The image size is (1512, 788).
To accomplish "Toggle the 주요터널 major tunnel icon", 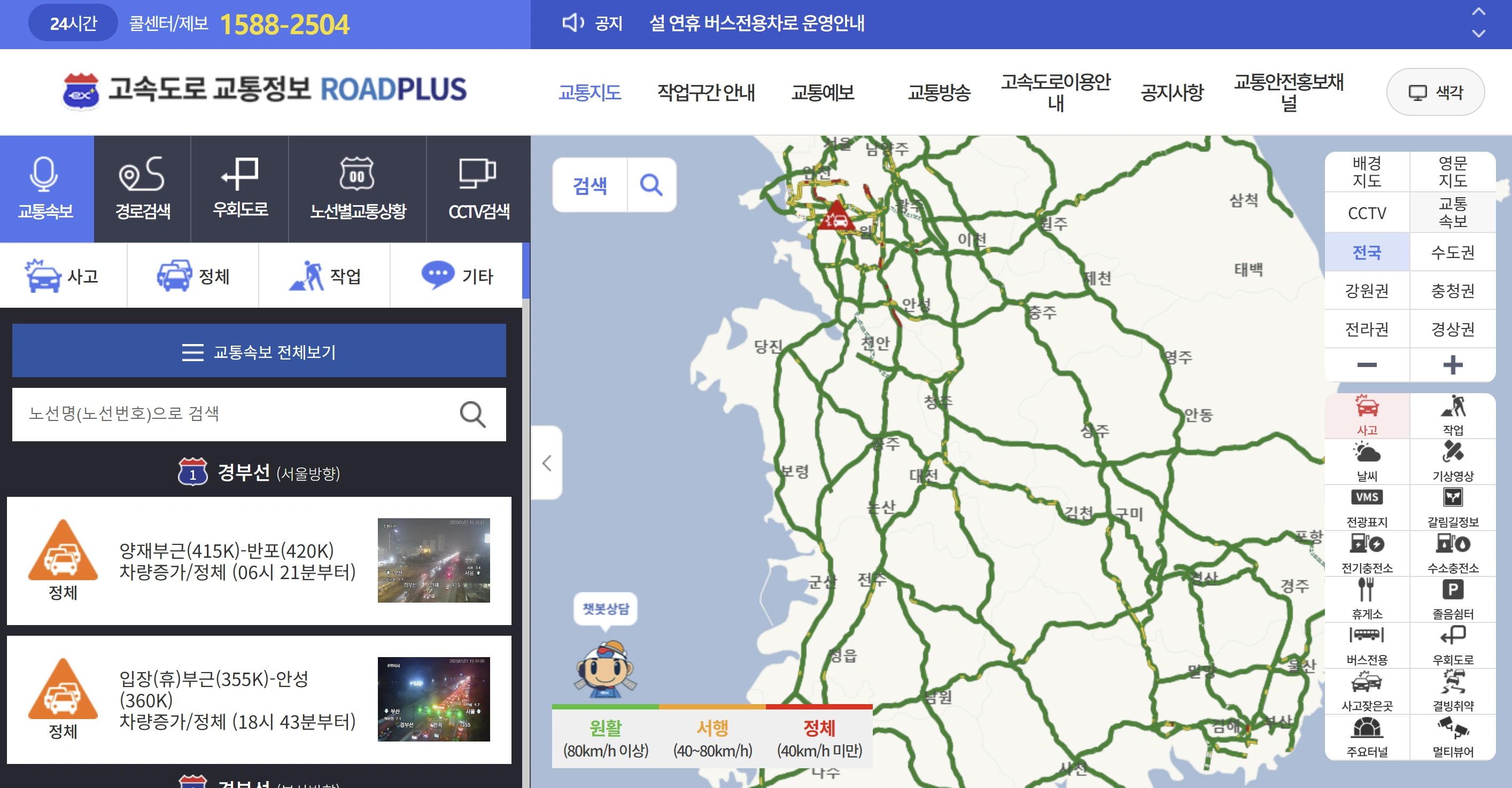I will [x=1367, y=737].
